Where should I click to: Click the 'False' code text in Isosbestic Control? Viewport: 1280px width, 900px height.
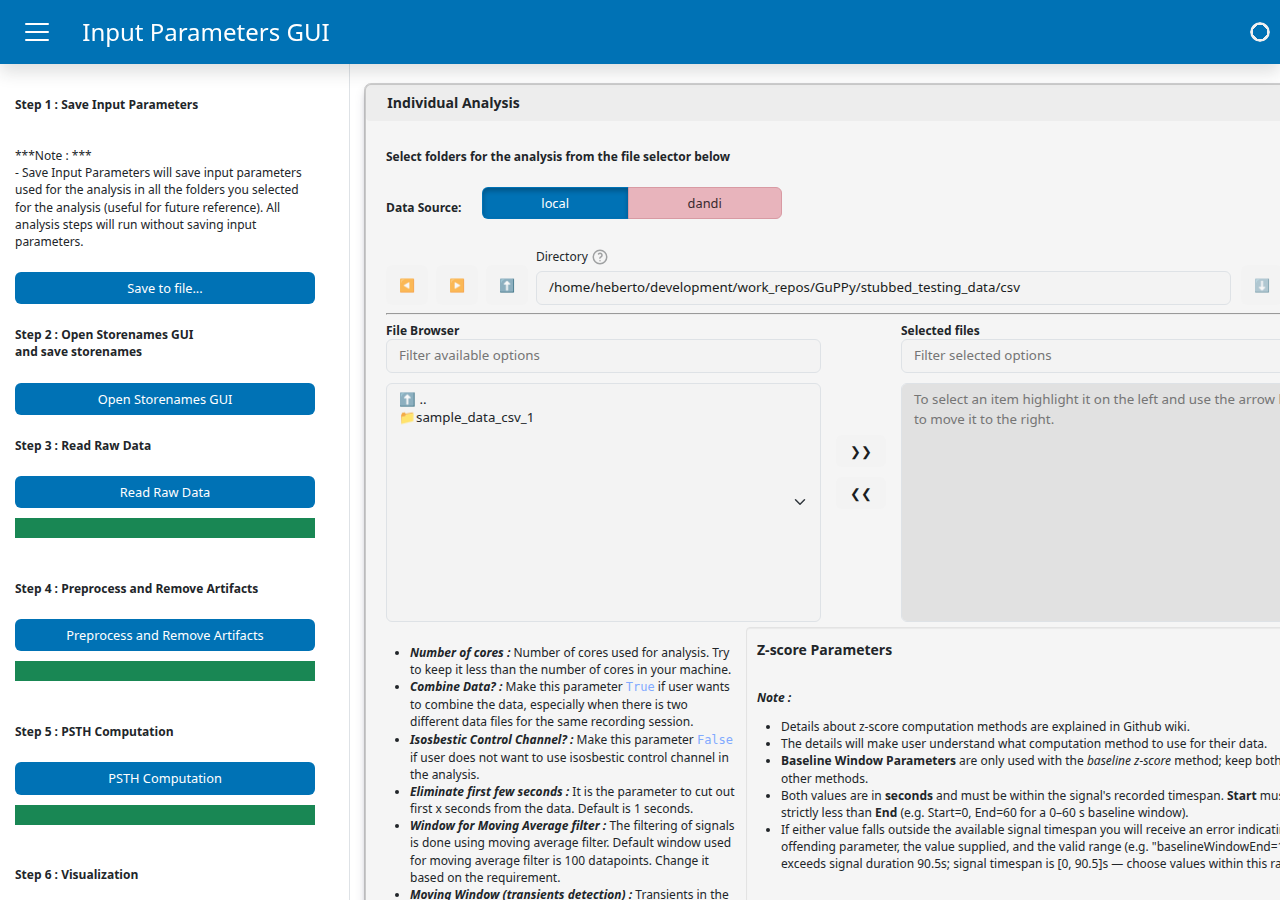point(715,740)
